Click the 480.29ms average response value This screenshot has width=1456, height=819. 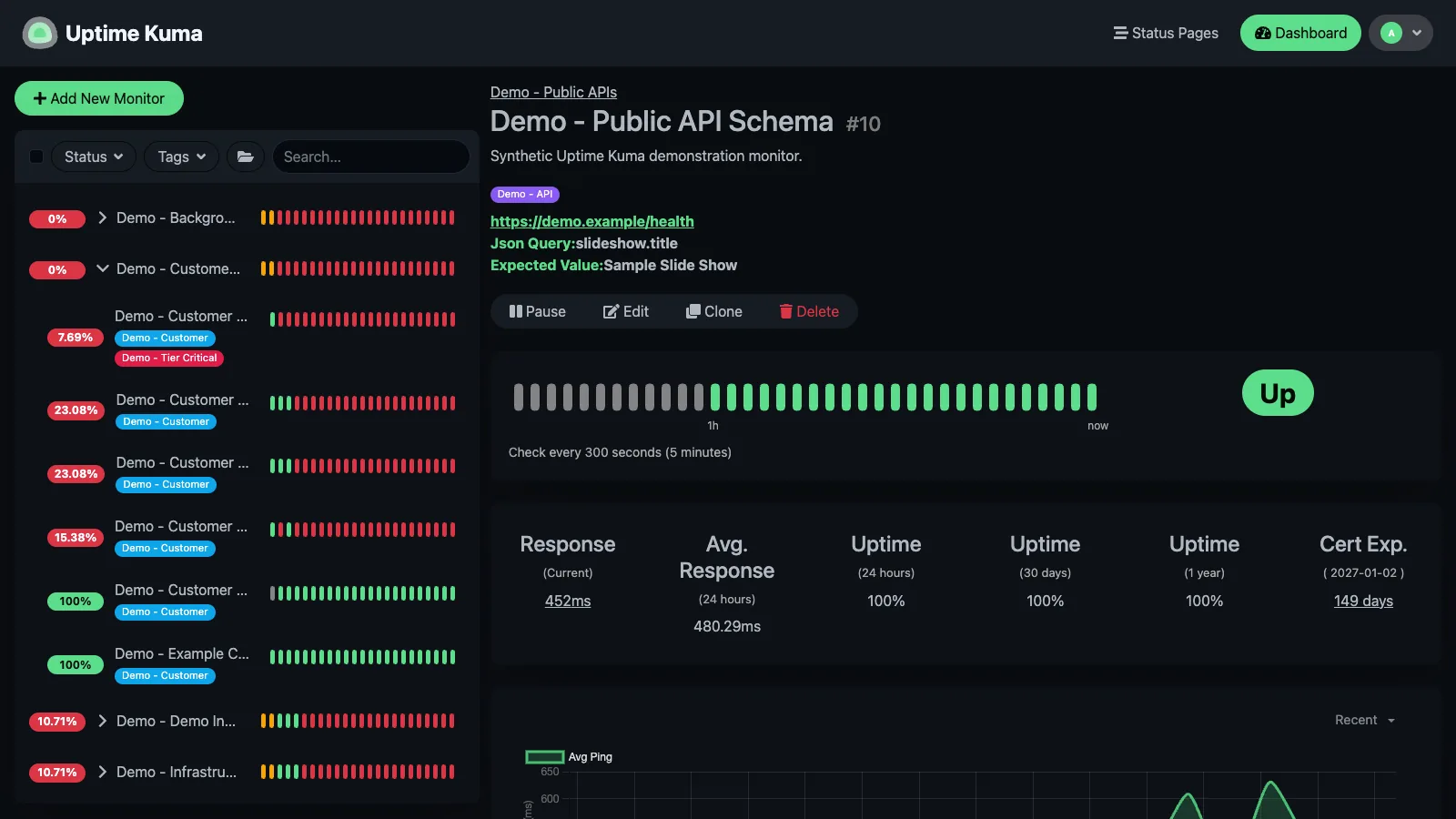[727, 626]
